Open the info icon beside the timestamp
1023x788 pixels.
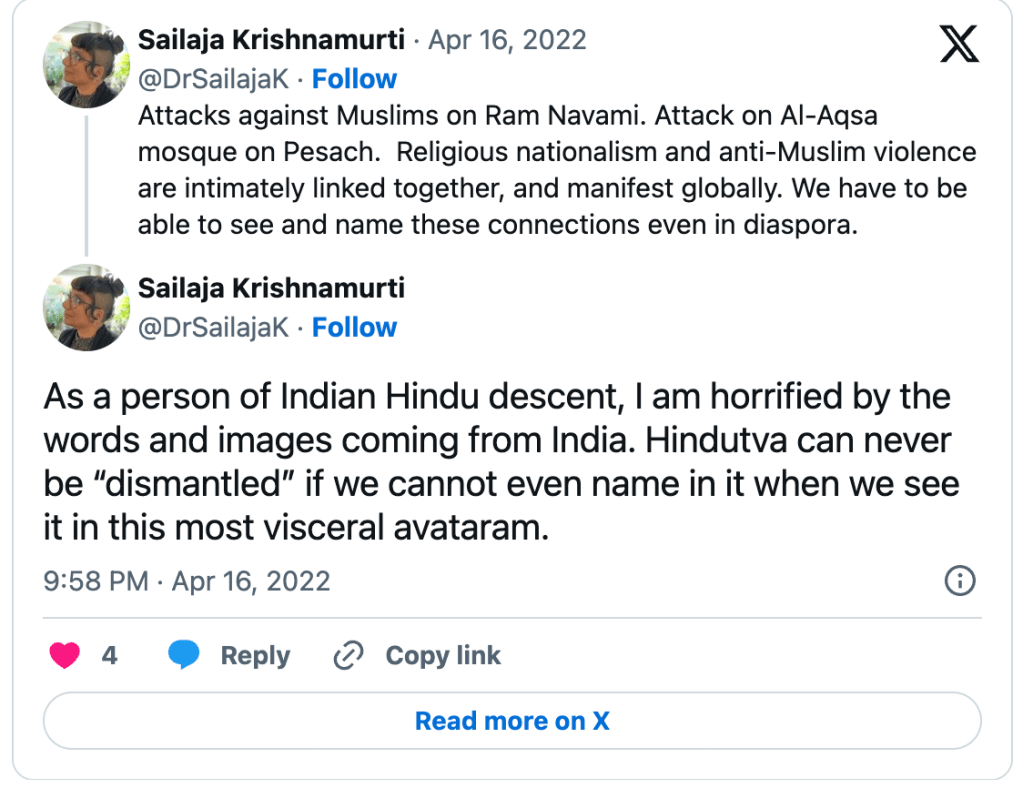(960, 581)
